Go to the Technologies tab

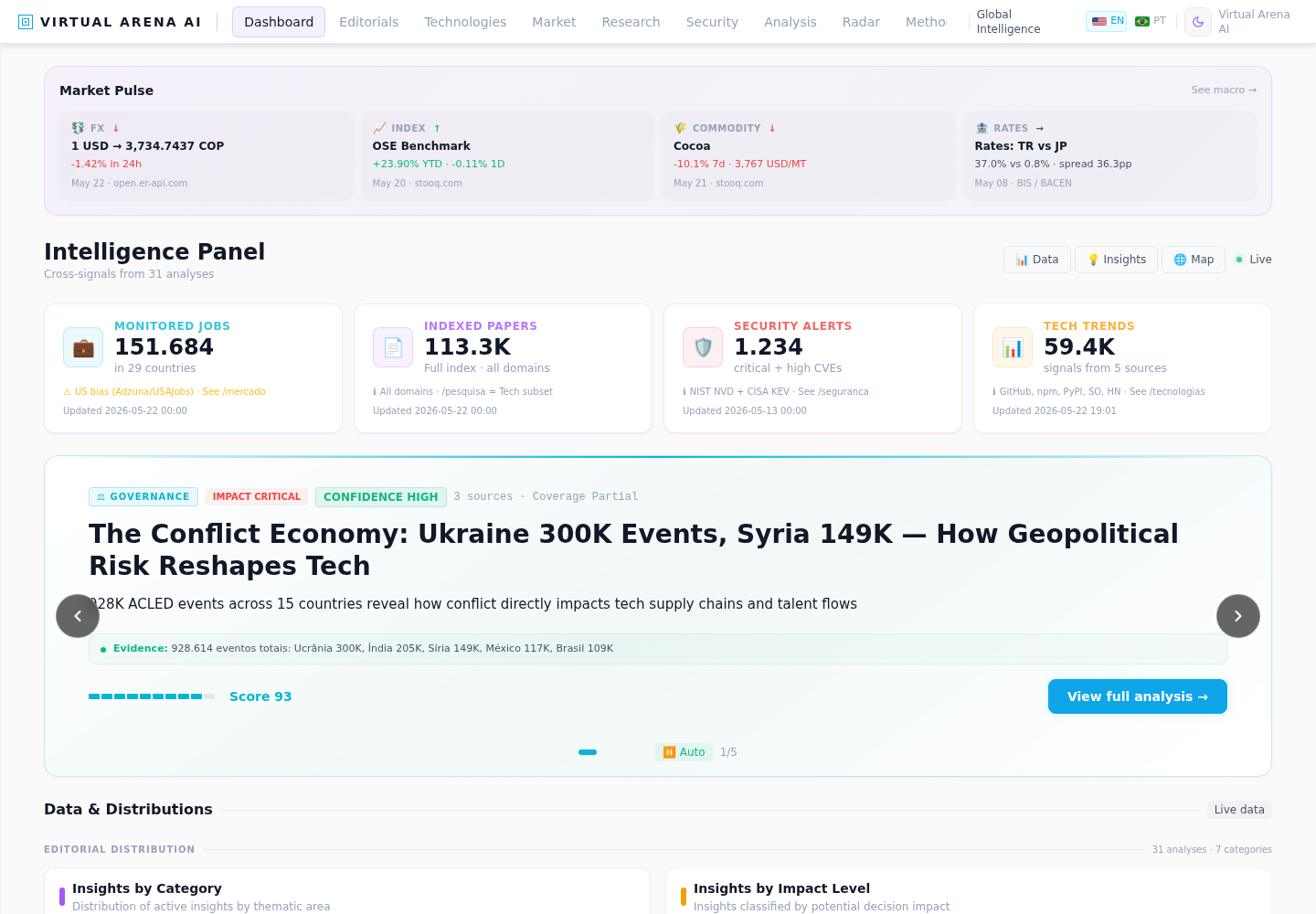pyautogui.click(x=465, y=22)
